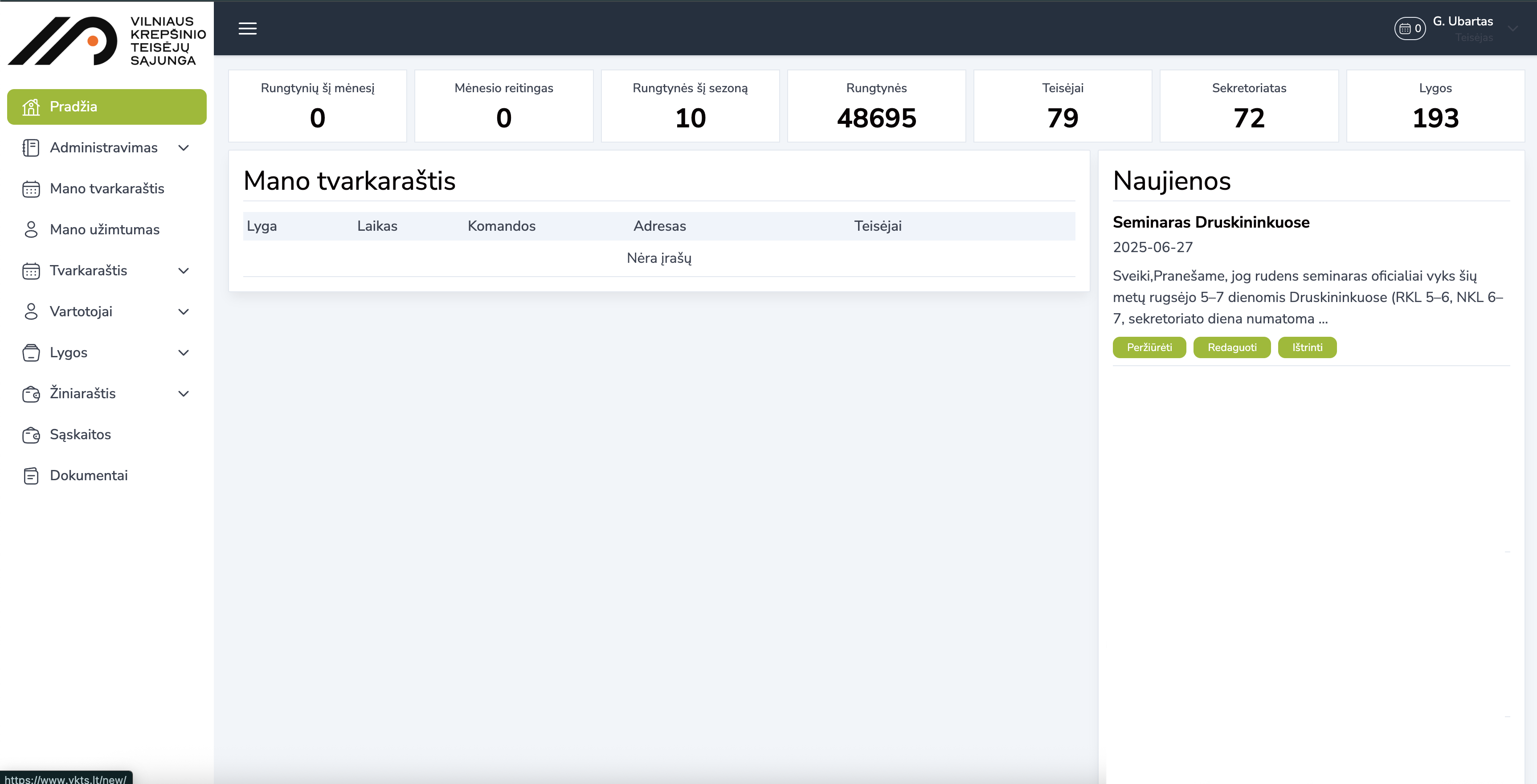This screenshot has width=1537, height=784.
Task: Click the Mano tvarkaraštis panel heading
Action: pyautogui.click(x=349, y=181)
